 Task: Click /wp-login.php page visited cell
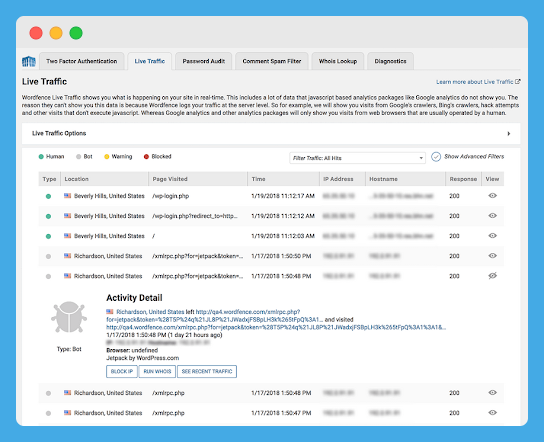(x=171, y=196)
